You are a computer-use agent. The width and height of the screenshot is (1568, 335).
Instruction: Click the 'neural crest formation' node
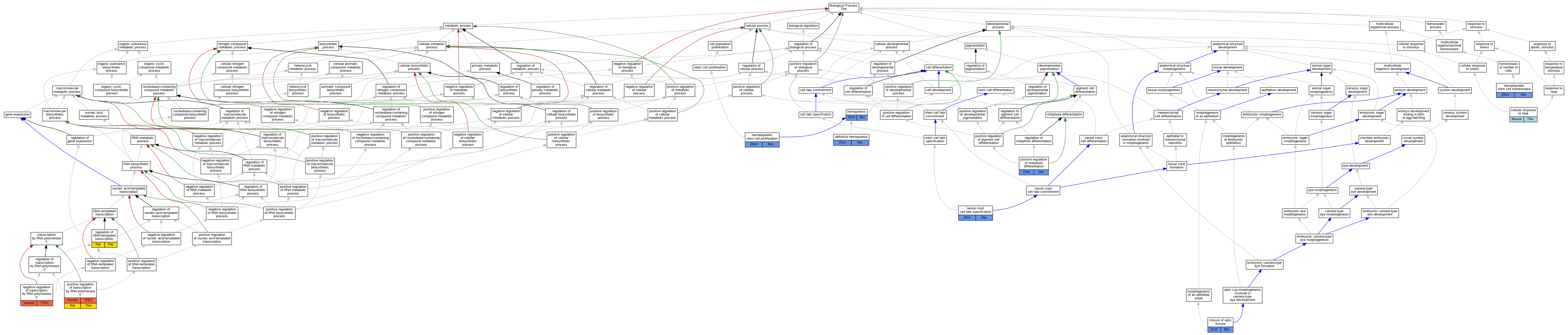1176,165
